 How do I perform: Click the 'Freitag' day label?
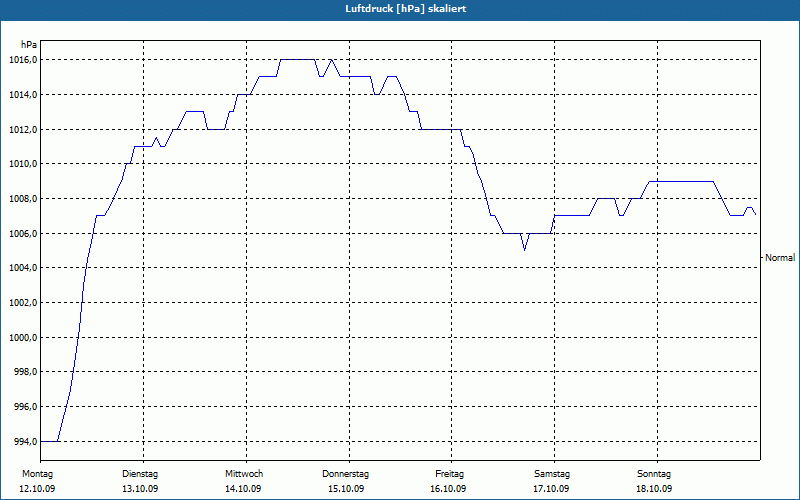(449, 474)
